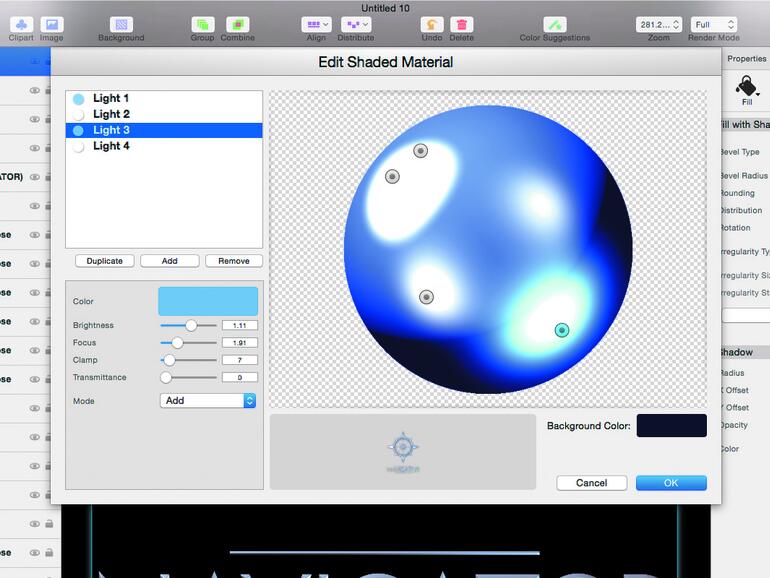Click the Transmittance slider handle
The width and height of the screenshot is (770, 578).
coord(166,377)
